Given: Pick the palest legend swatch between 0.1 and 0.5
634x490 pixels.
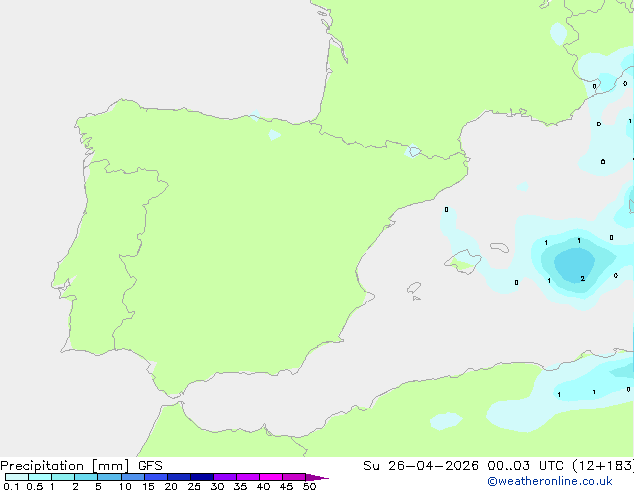Looking at the screenshot, I should coord(17,477).
